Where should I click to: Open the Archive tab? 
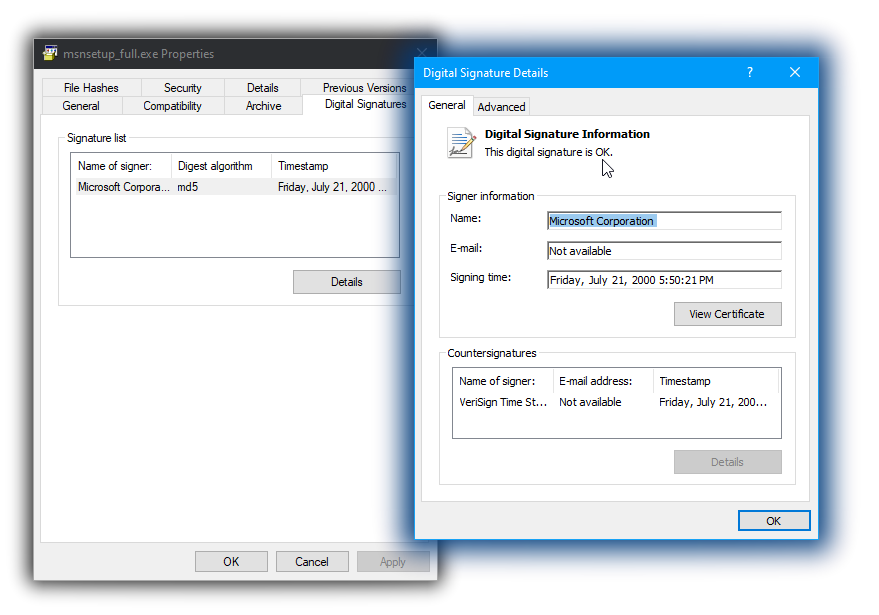point(263,106)
